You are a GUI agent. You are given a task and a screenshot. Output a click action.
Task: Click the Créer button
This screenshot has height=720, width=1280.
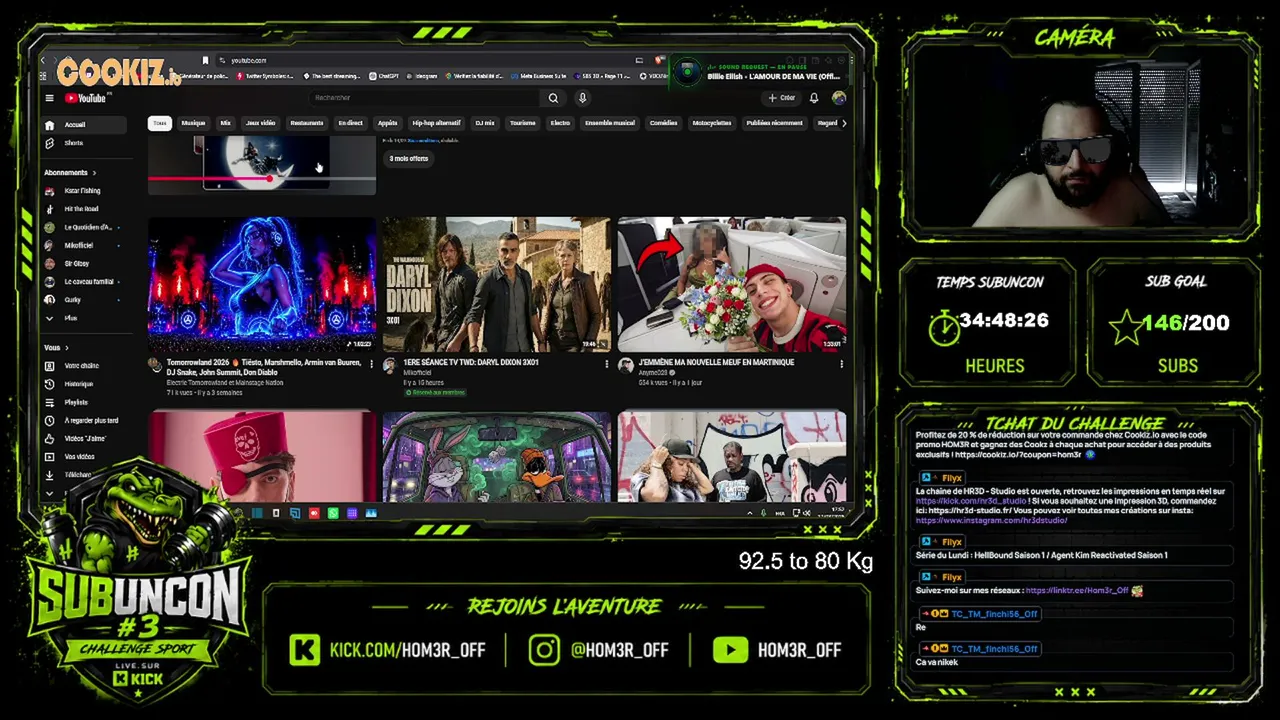782,98
